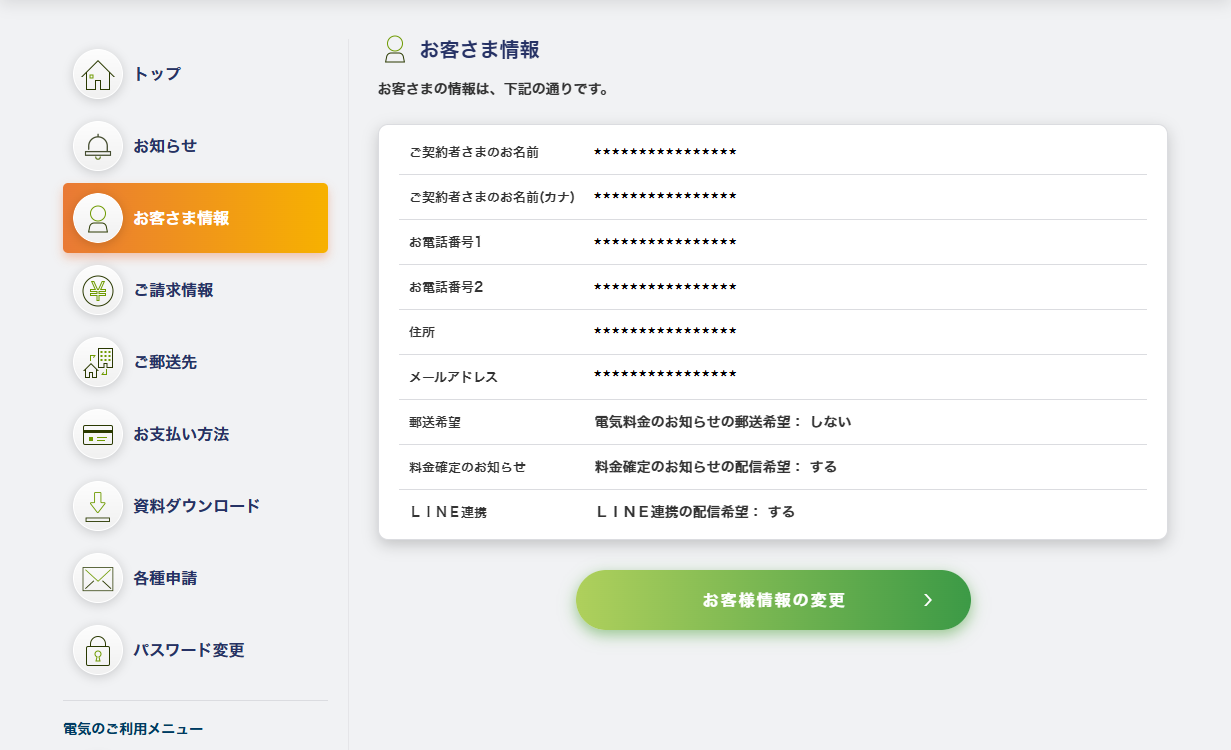Click the お客さまの情報は、下記の通りです。 description text
Image resolution: width=1231 pixels, height=750 pixels.
[494, 89]
